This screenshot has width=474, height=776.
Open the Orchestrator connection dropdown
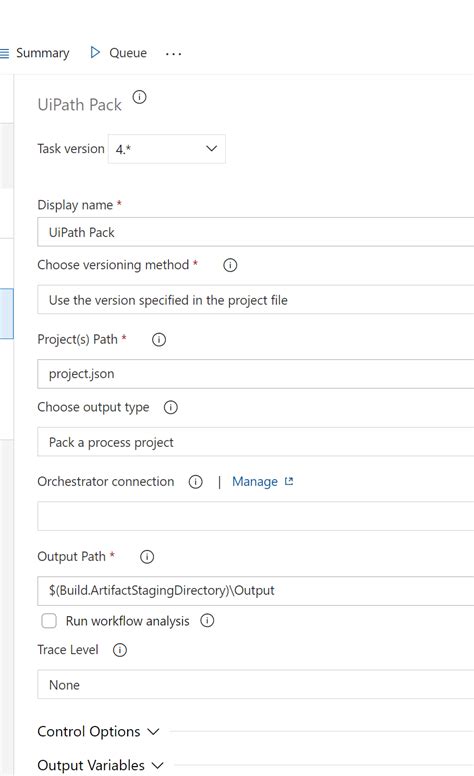pyautogui.click(x=255, y=516)
